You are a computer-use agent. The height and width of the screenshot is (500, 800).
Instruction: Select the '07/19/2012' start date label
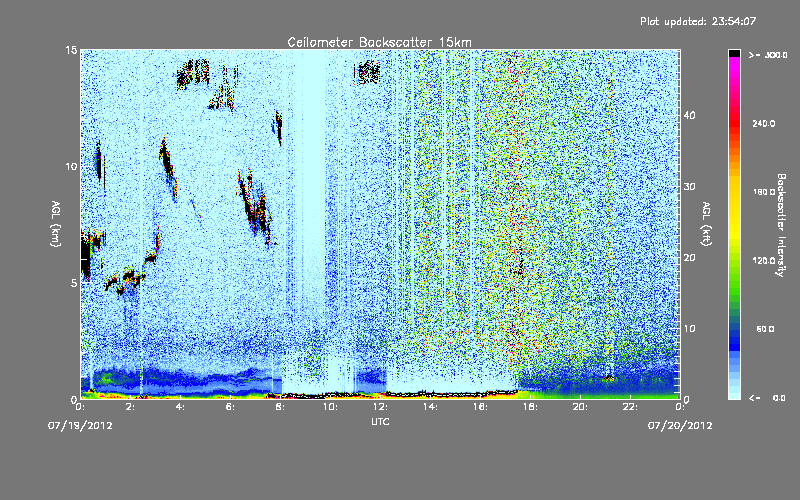[80, 426]
